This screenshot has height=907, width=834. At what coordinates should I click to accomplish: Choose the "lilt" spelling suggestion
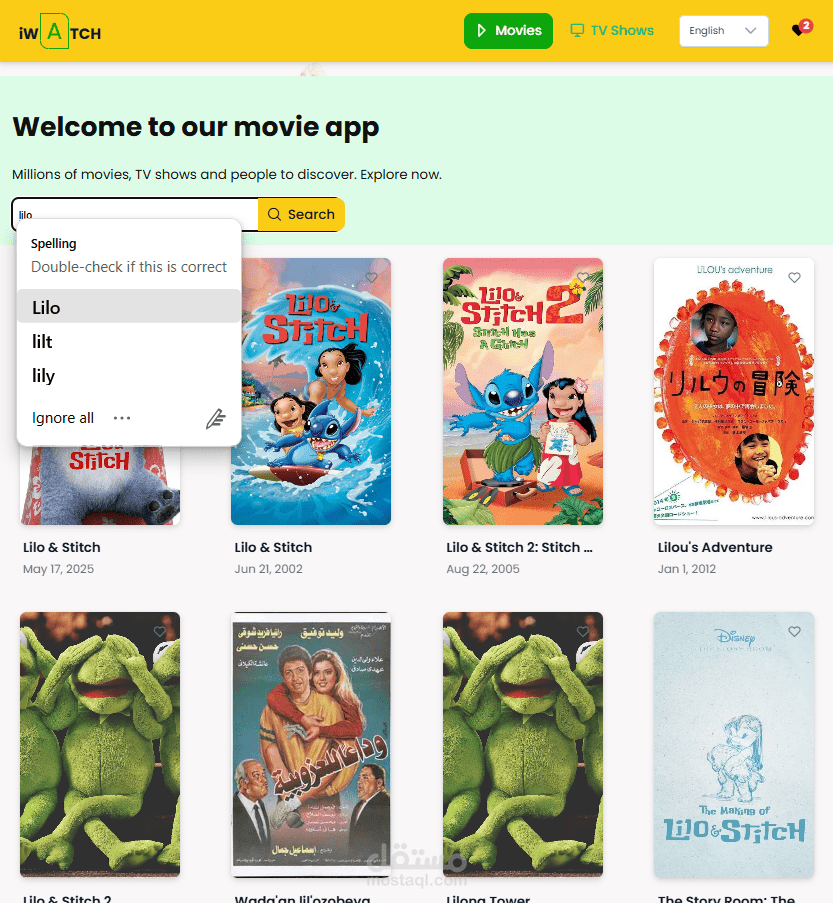coord(129,342)
